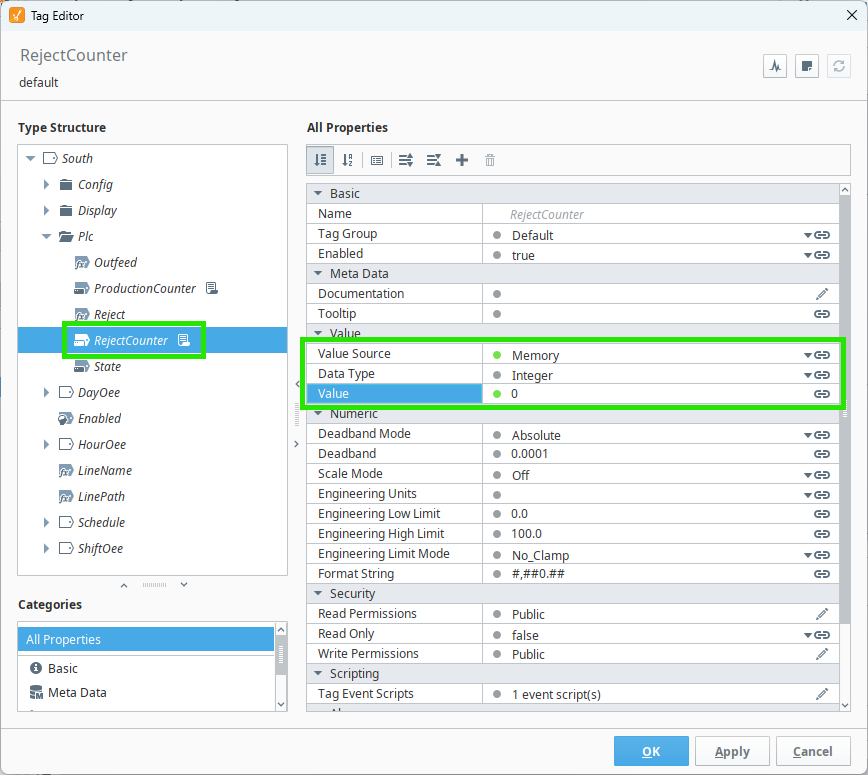
Task: Edit Documentation with the pencil icon
Action: coord(822,294)
